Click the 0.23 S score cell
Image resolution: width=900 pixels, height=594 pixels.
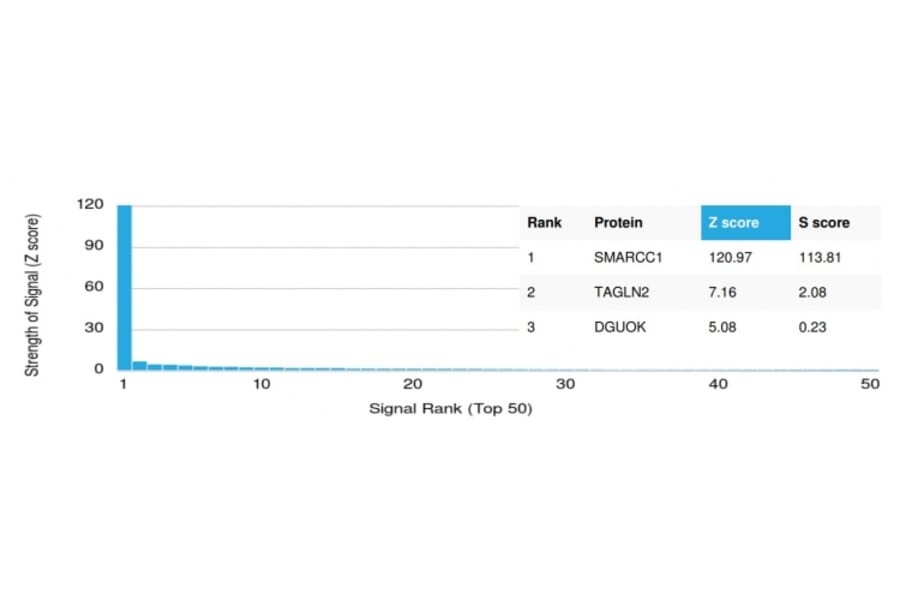point(812,326)
